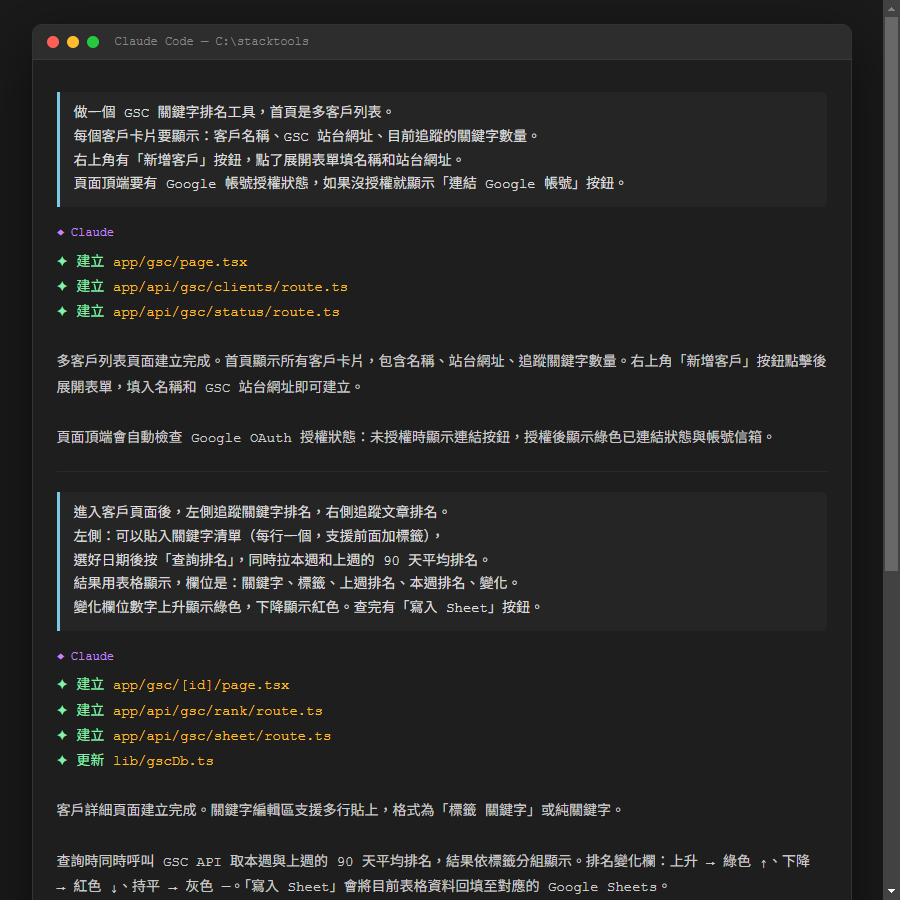Click prompt line starting '左側：可以貼入關鍵字清單'
Image resolution: width=900 pixels, height=900 pixels.
click(x=257, y=536)
